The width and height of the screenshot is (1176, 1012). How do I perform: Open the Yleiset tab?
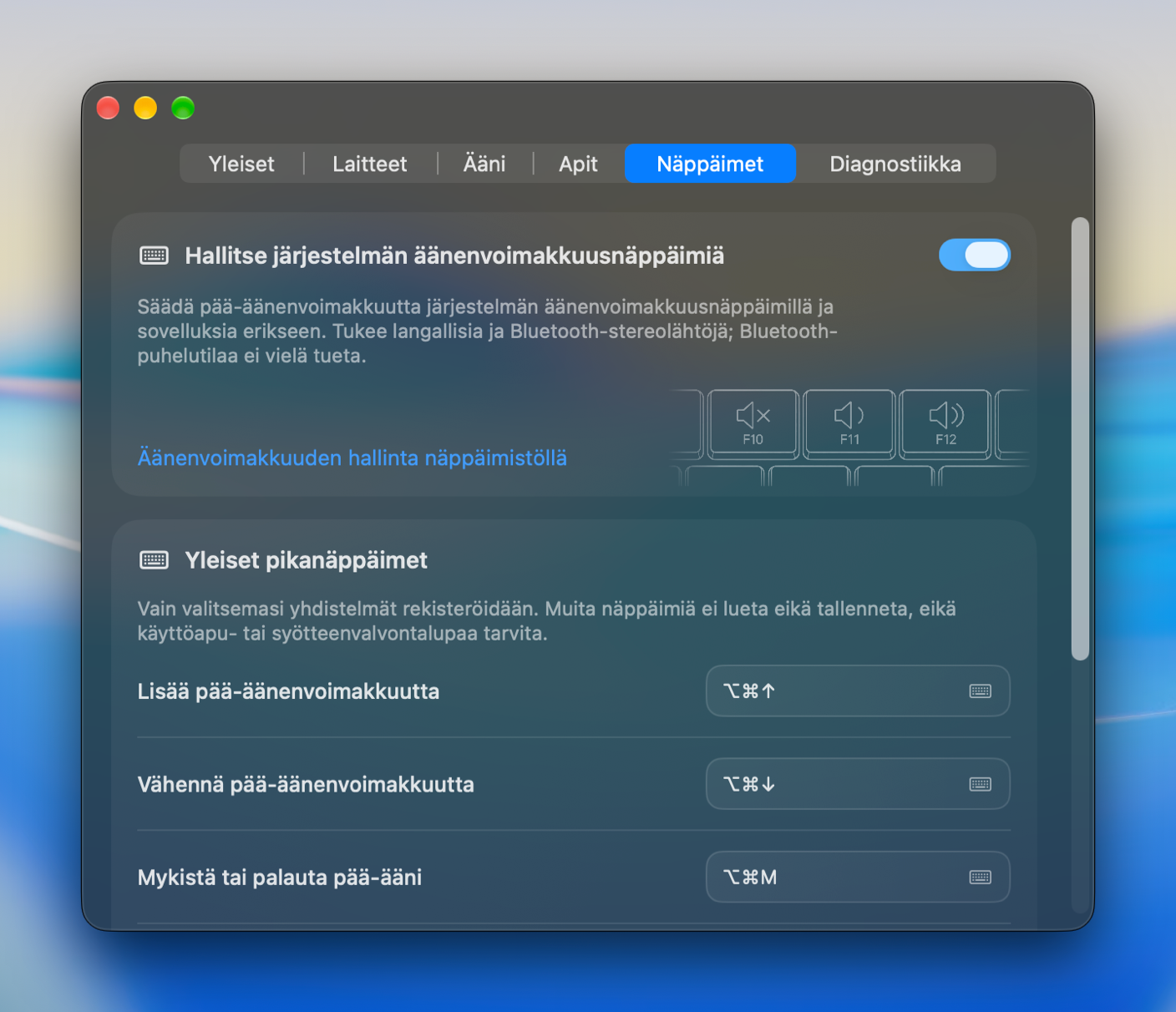point(241,164)
